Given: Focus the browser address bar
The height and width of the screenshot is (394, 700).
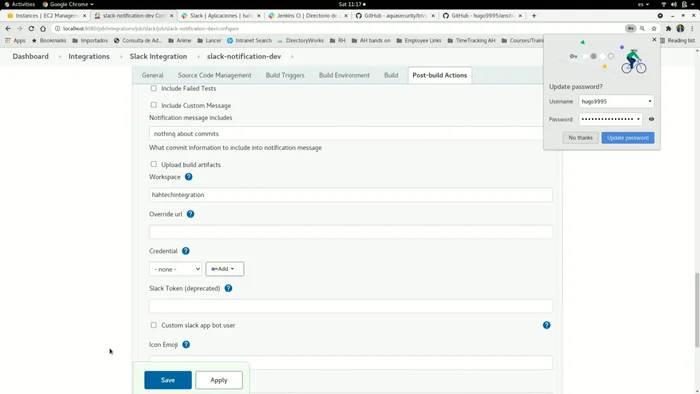Looking at the screenshot, I should (339, 29).
